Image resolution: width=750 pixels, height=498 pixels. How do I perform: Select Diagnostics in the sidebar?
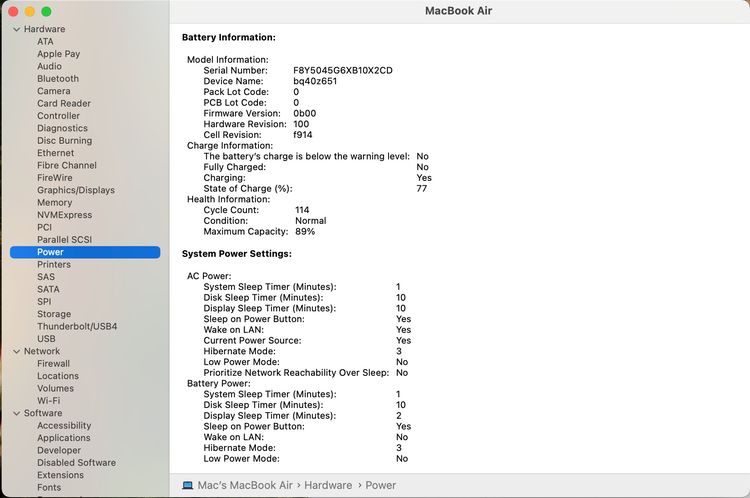(x=62, y=129)
